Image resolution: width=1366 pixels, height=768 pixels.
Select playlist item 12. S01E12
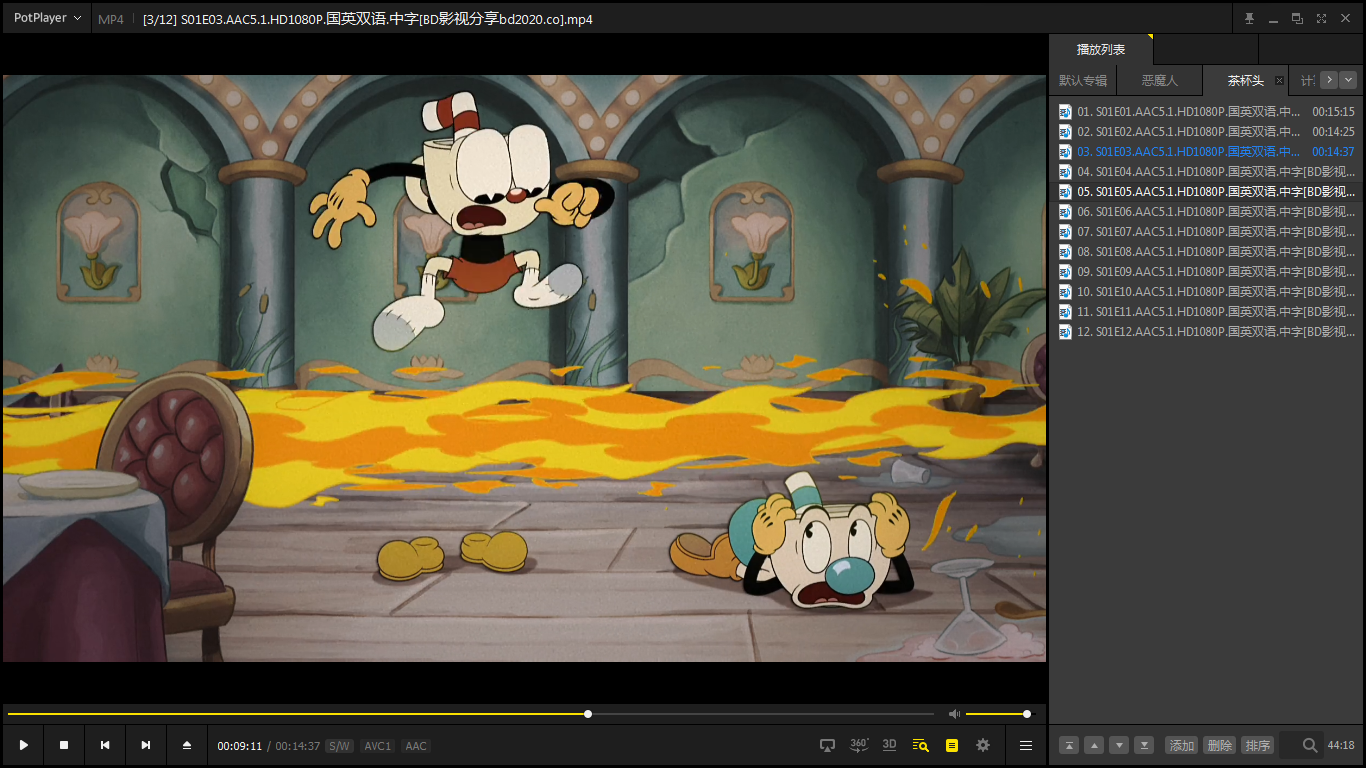click(x=1206, y=332)
